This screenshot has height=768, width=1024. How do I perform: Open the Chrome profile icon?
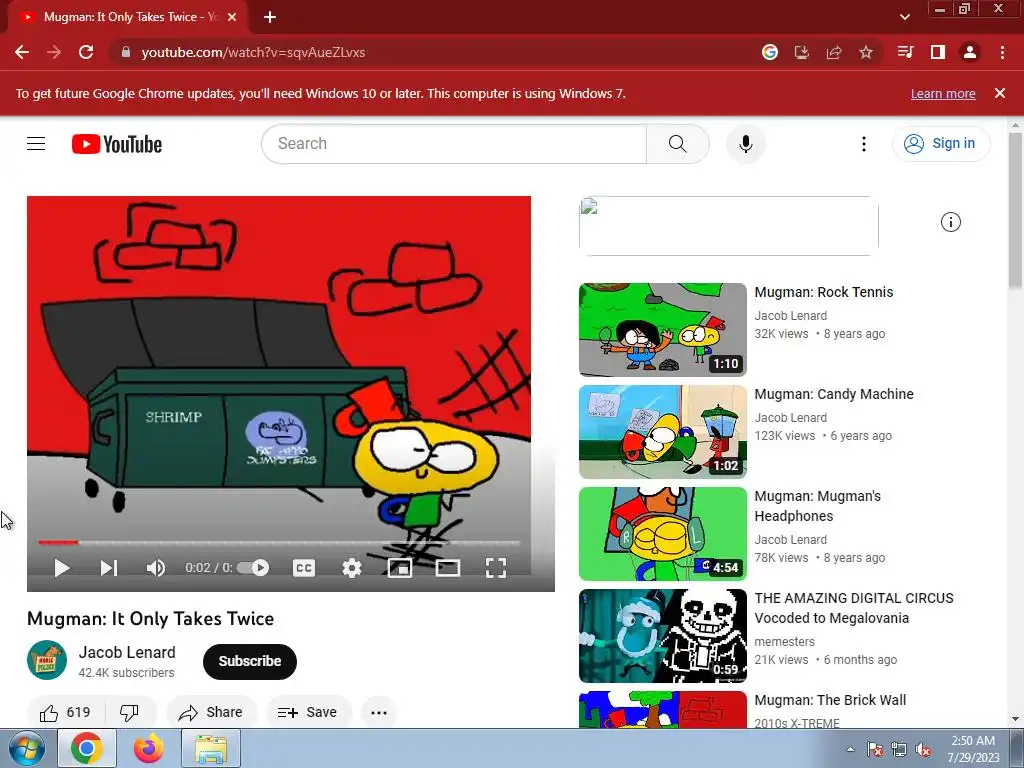point(970,52)
